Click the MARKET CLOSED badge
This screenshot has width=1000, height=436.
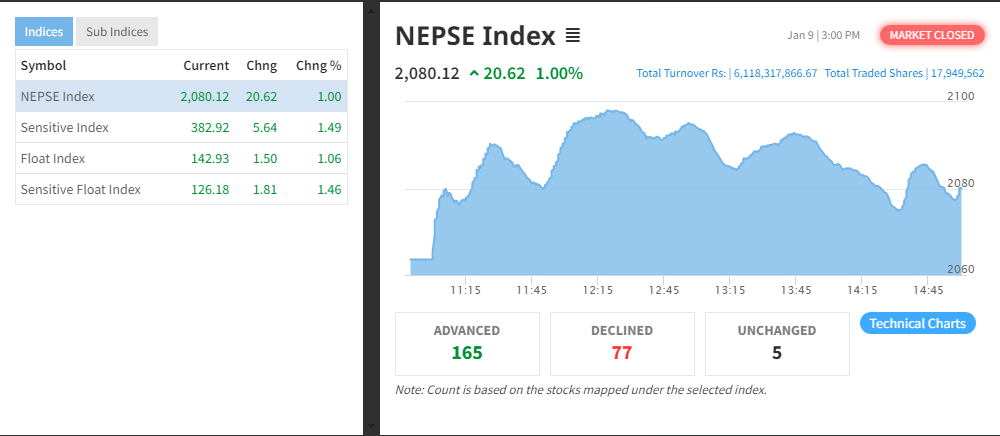pyautogui.click(x=932, y=35)
